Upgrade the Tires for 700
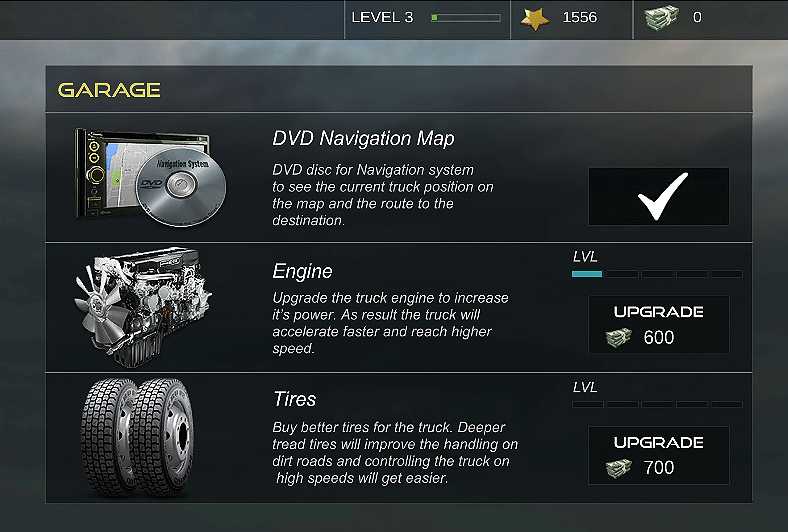 pos(659,455)
